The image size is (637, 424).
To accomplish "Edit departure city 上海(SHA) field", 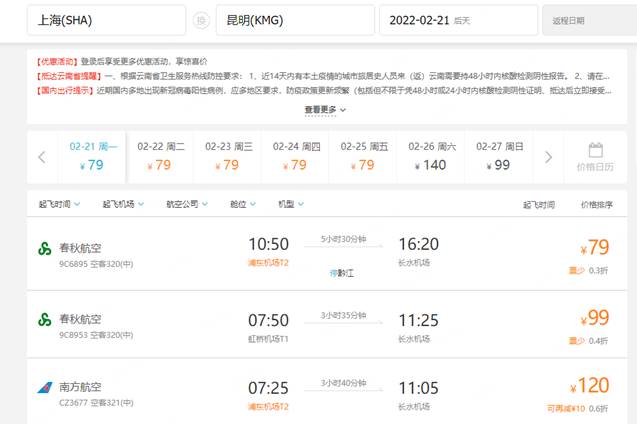I will point(106,20).
